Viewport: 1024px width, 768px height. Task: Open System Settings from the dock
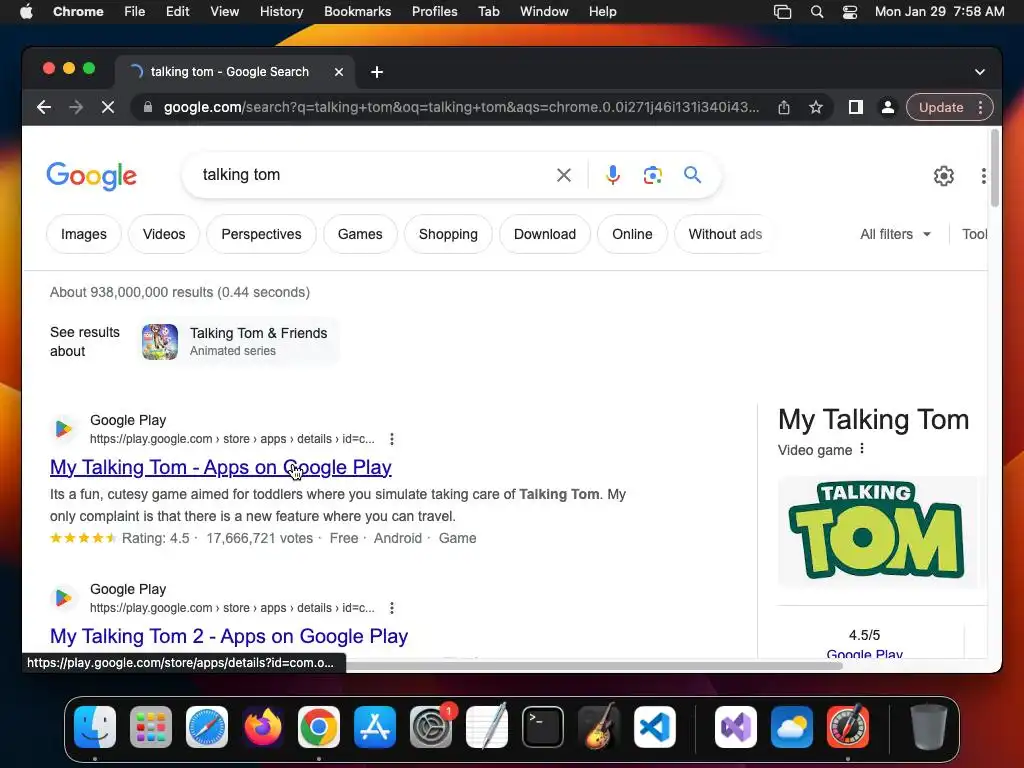[x=431, y=727]
